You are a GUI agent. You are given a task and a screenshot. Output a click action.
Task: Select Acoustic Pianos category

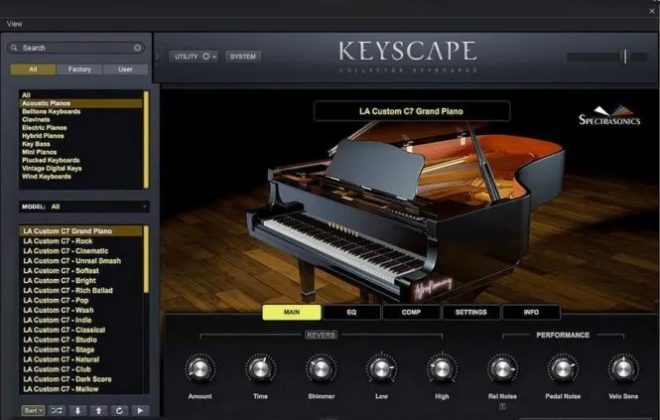coord(81,103)
